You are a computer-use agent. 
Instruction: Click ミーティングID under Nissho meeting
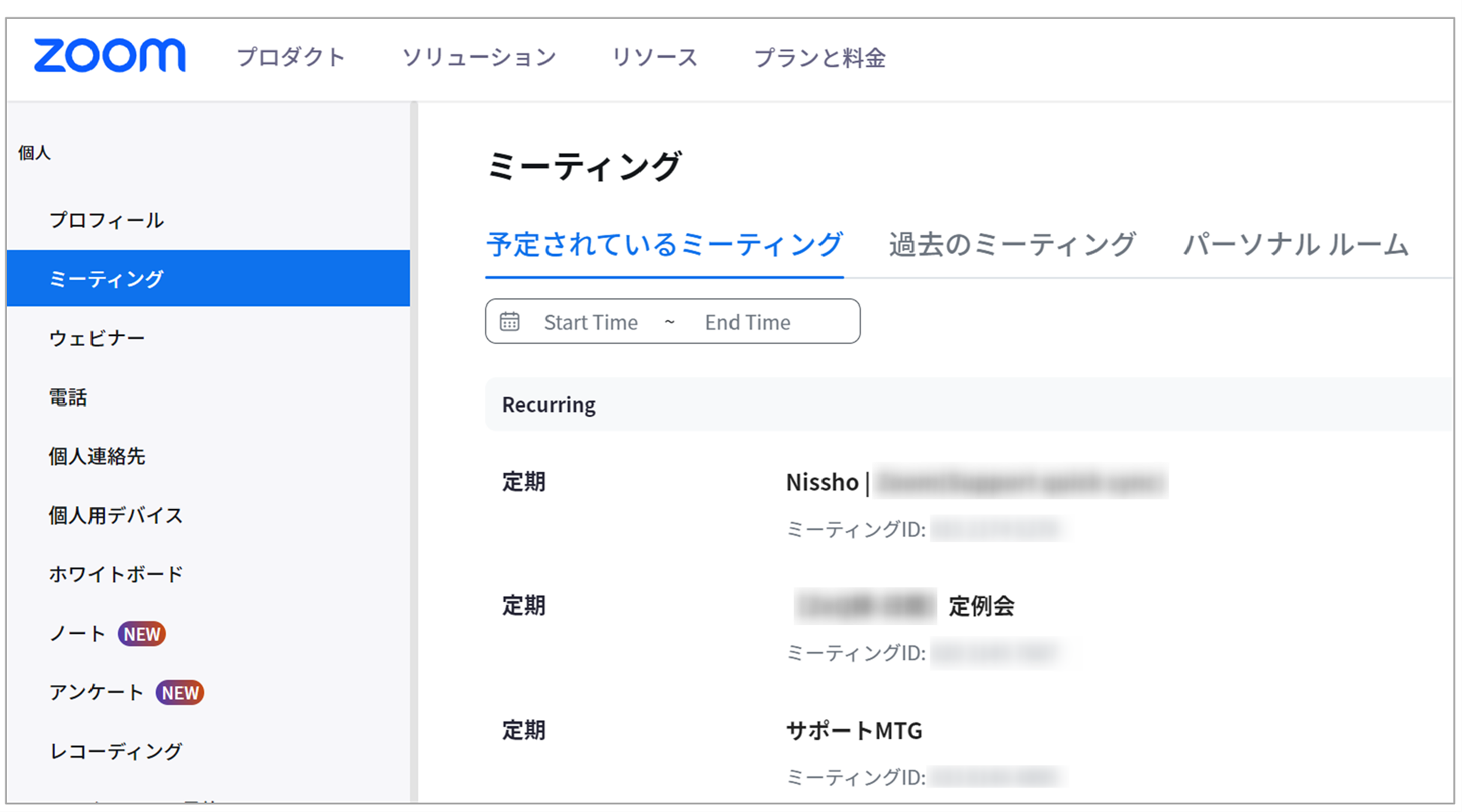[x=925, y=529]
